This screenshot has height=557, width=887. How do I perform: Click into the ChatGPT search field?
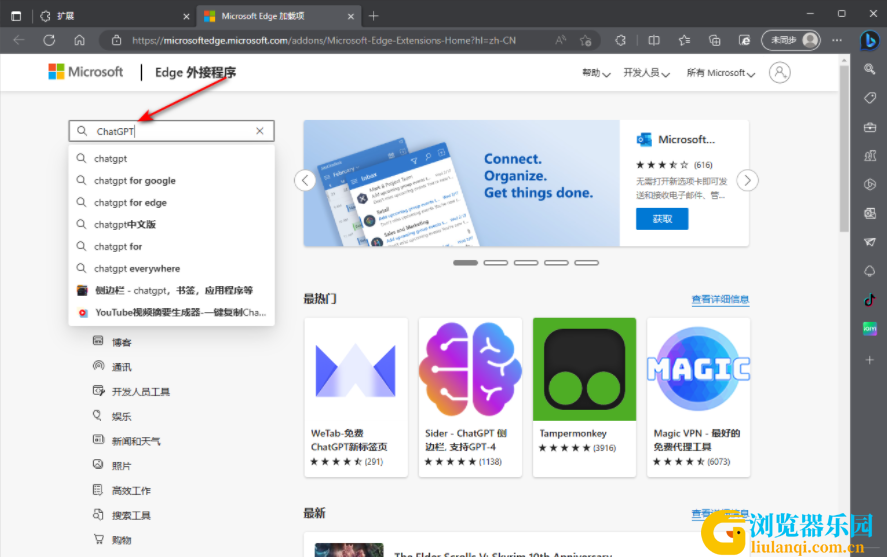pyautogui.click(x=171, y=131)
